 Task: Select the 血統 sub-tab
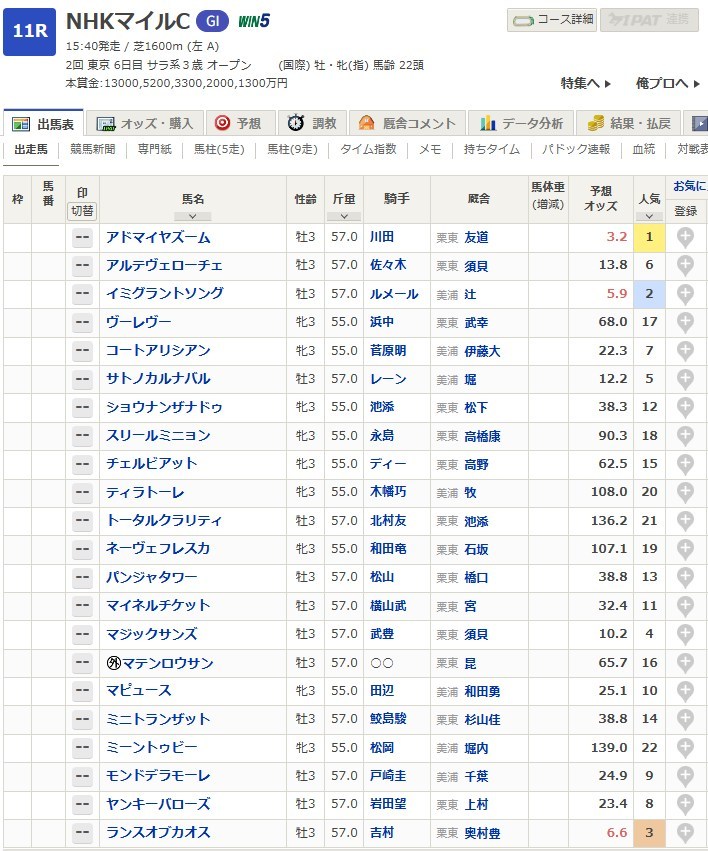click(643, 149)
